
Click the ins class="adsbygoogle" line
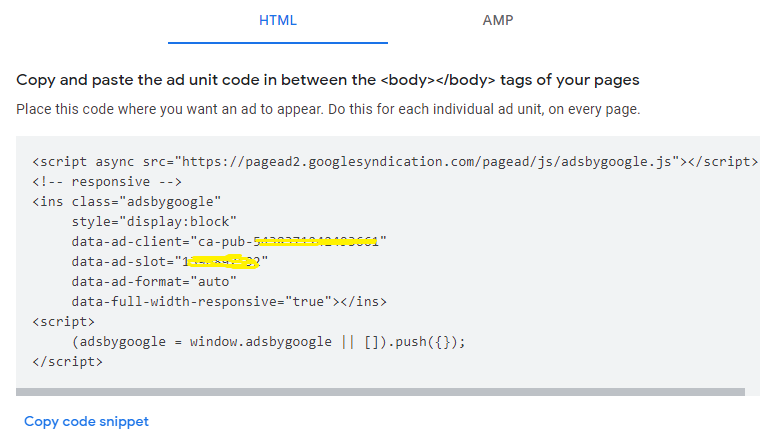pyautogui.click(x=127, y=202)
